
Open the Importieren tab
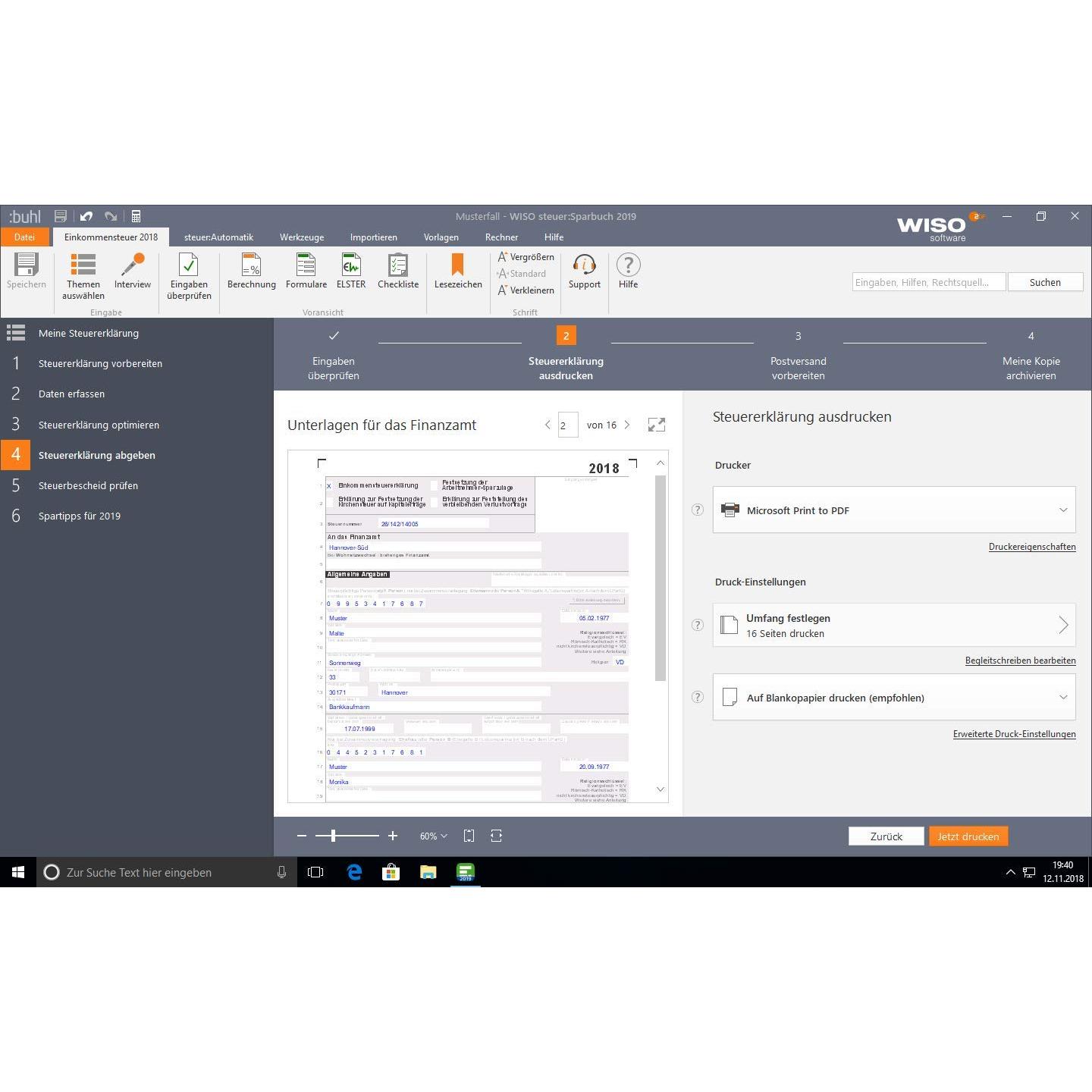(x=373, y=237)
